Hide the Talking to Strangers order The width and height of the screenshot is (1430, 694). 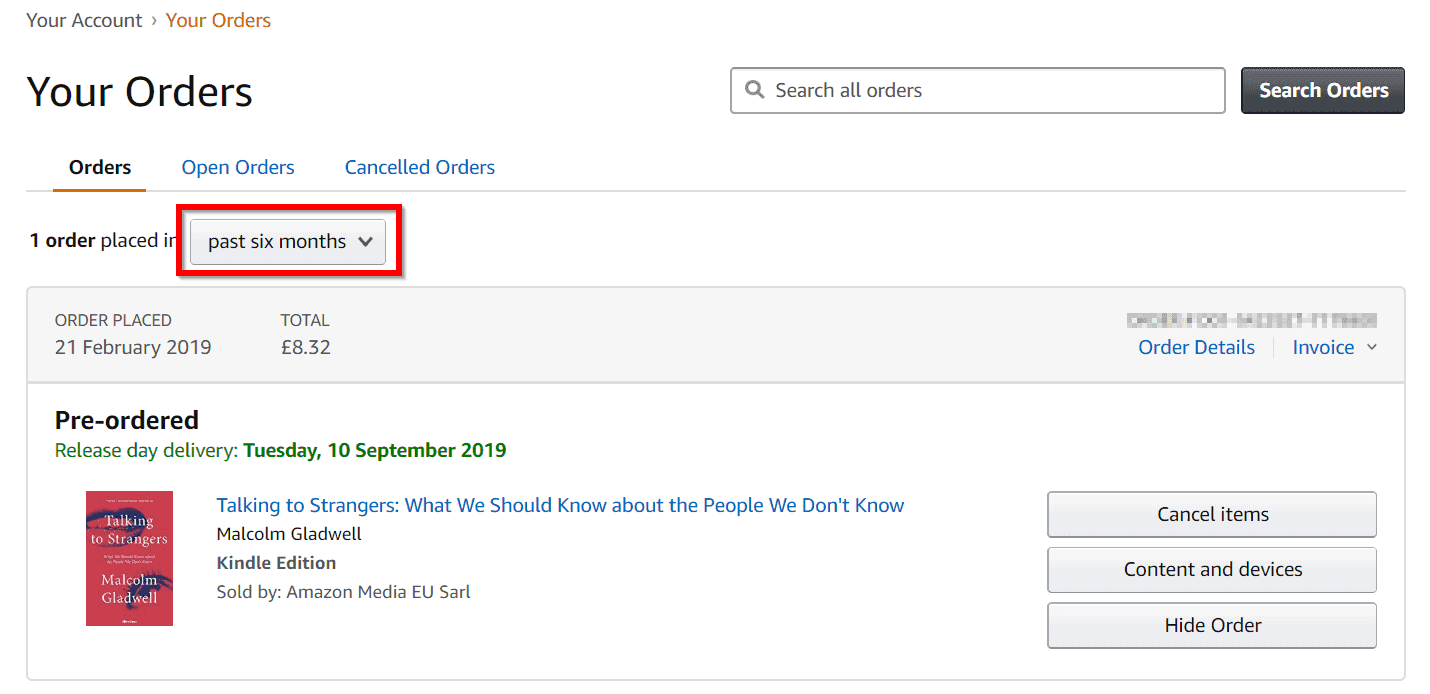pyautogui.click(x=1211, y=625)
